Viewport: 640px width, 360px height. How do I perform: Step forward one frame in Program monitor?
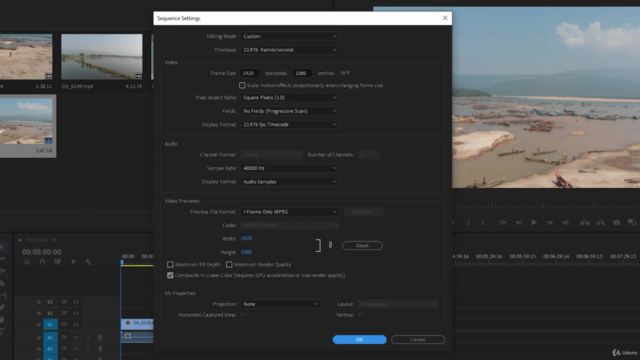550,222
